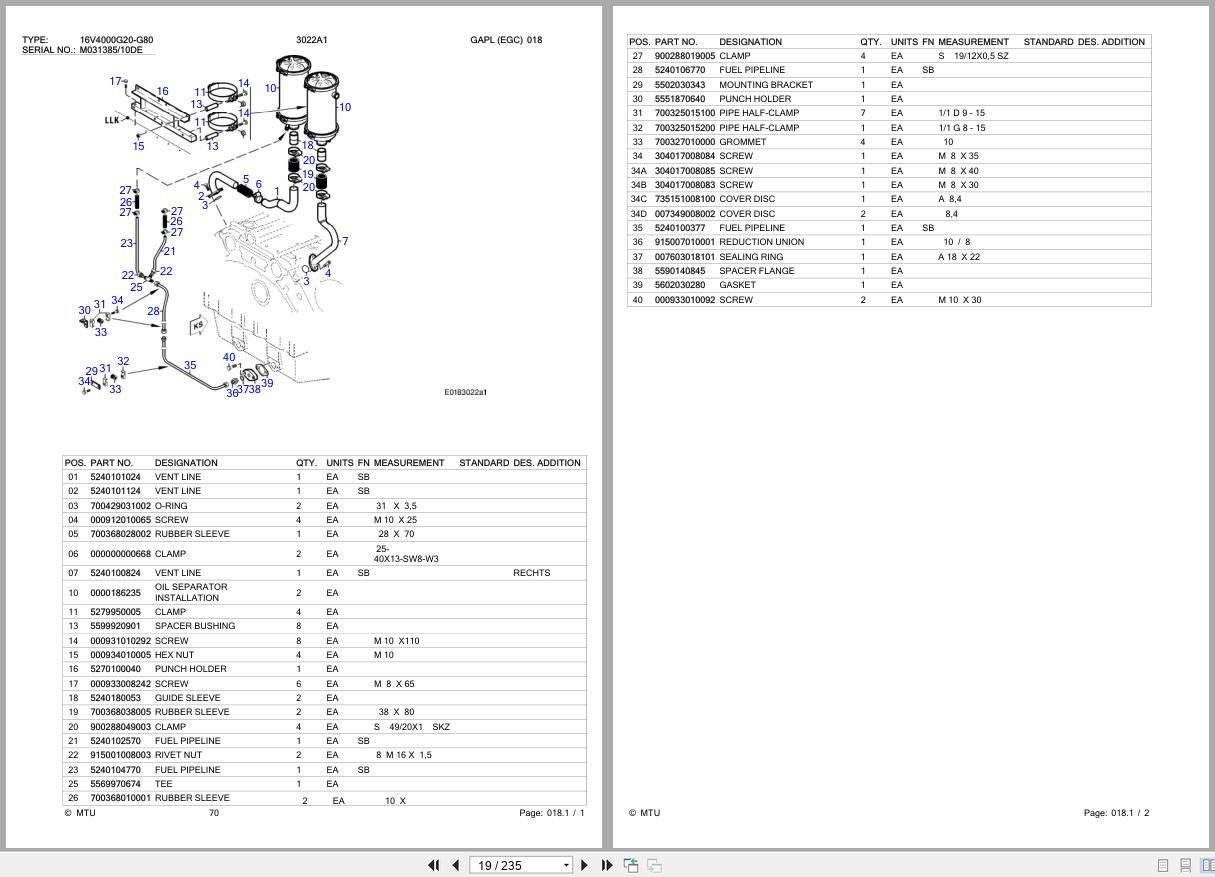Click callout 35 on parts diagram
The height and width of the screenshot is (877, 1215).
(x=190, y=365)
